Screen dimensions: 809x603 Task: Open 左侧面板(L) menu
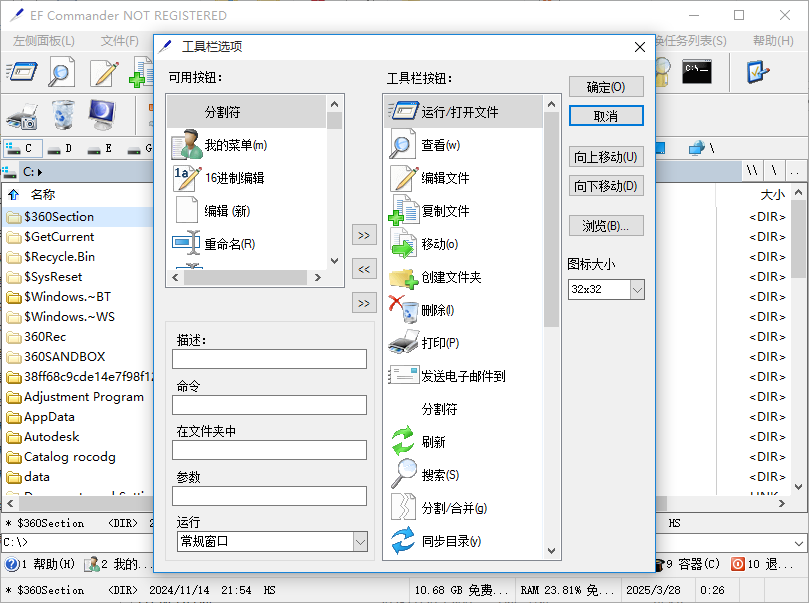[44, 41]
